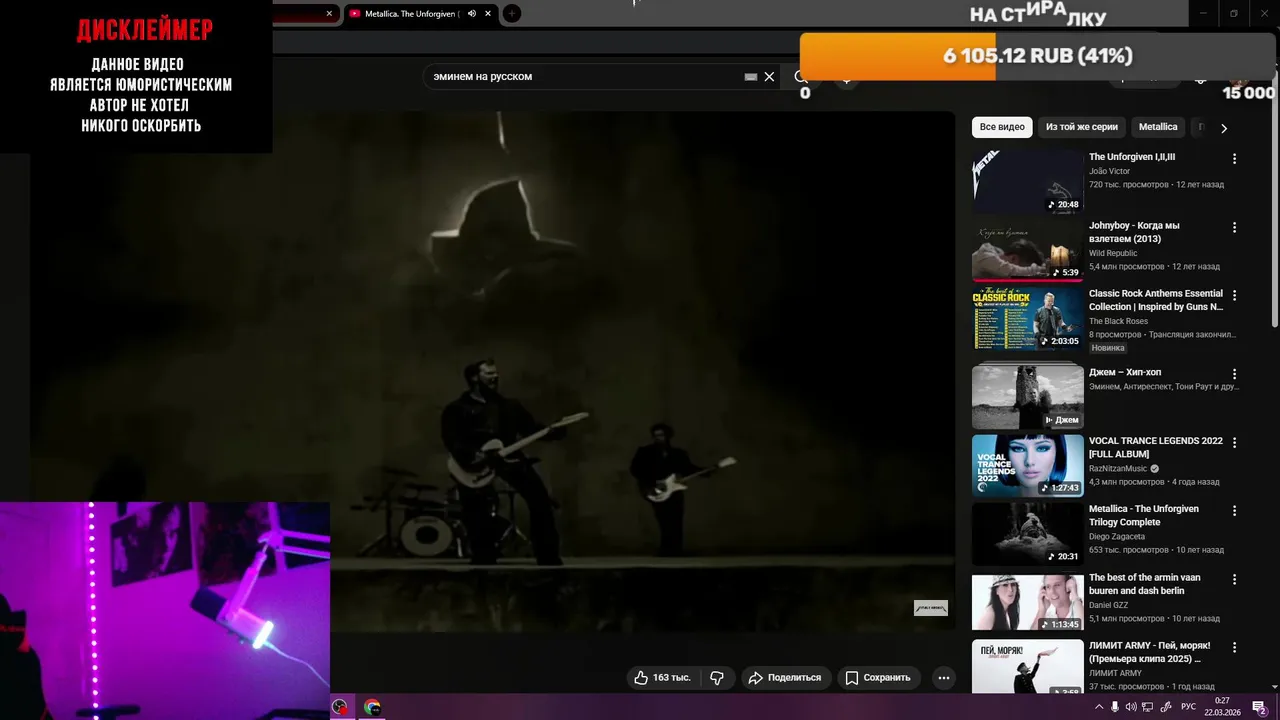The width and height of the screenshot is (1280, 720).
Task: Open the Unforgiven Trilogy Complete thumbnail
Action: (1028, 534)
